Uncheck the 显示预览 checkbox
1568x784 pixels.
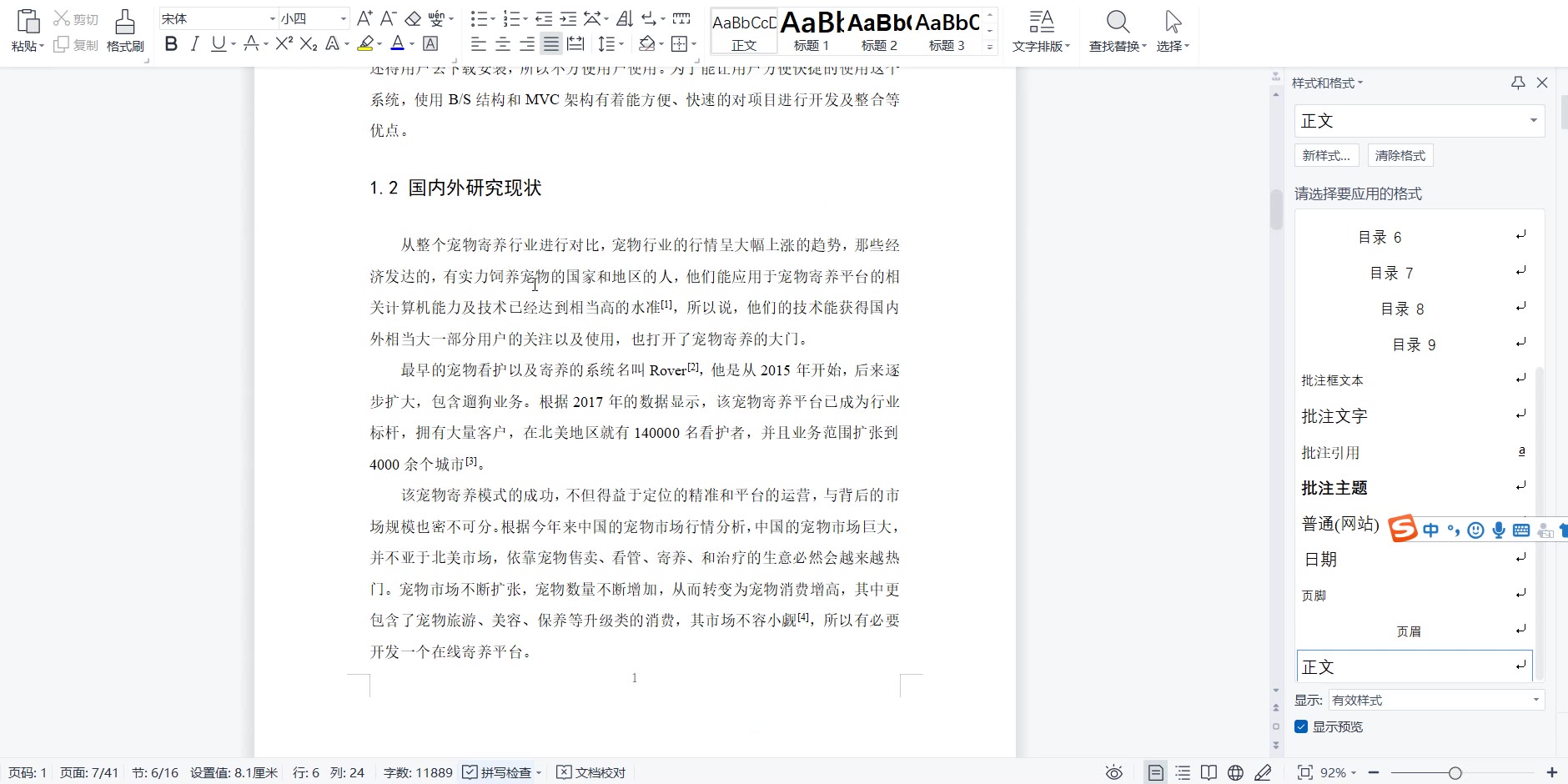[x=1301, y=726]
